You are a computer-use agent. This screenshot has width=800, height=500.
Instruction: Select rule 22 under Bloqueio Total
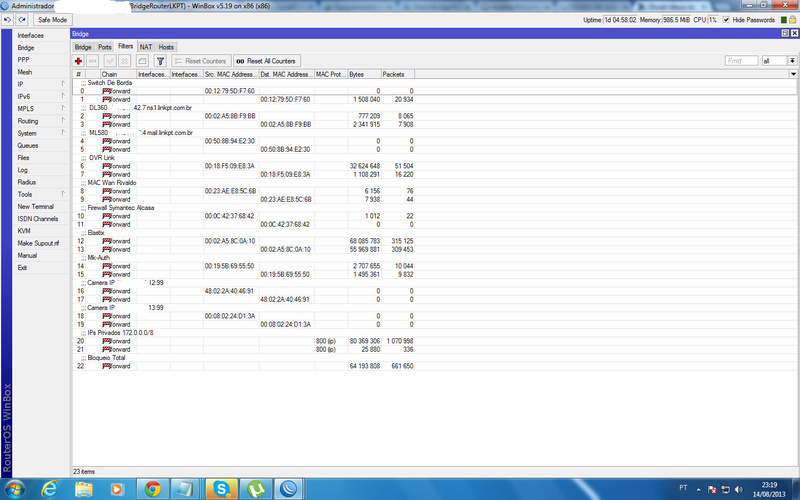point(244,366)
